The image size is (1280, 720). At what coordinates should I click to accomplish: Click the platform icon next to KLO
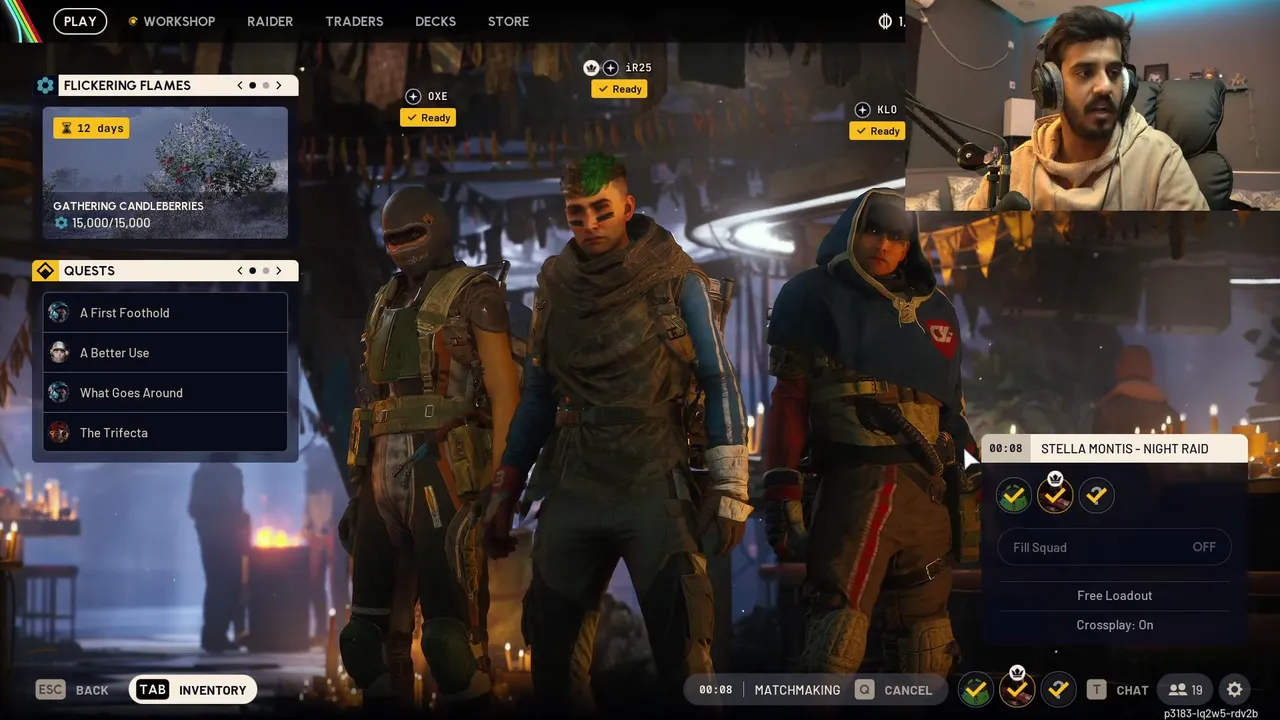(x=863, y=110)
